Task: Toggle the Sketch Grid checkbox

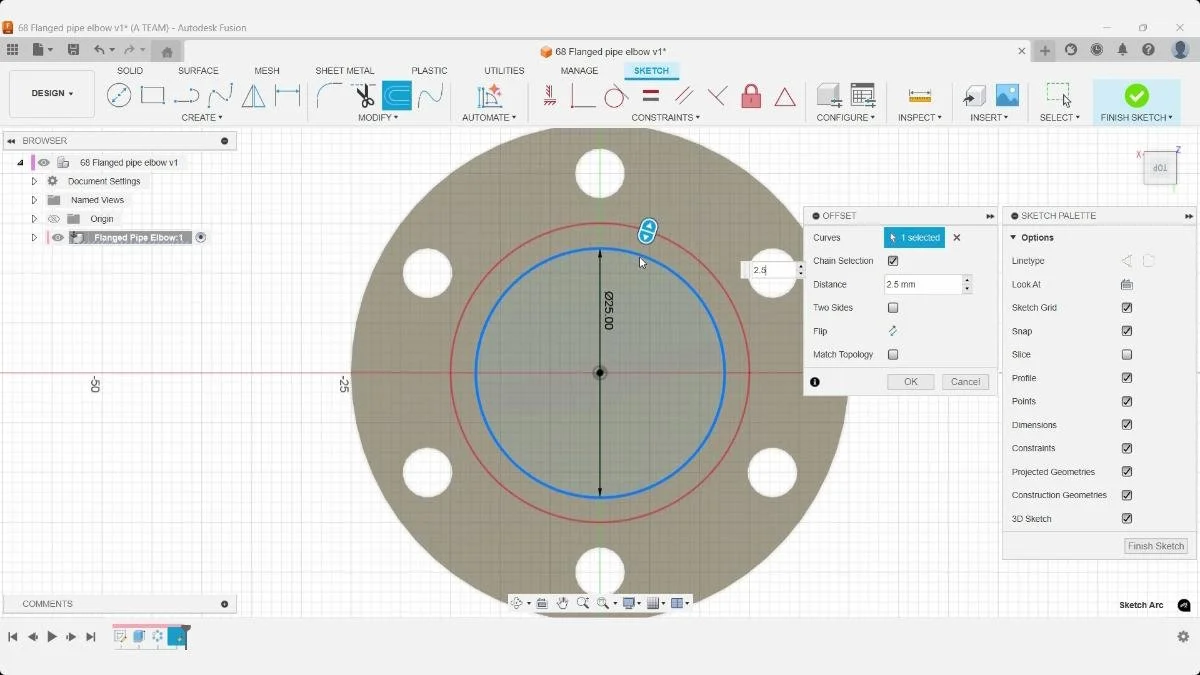Action: pyautogui.click(x=1127, y=308)
